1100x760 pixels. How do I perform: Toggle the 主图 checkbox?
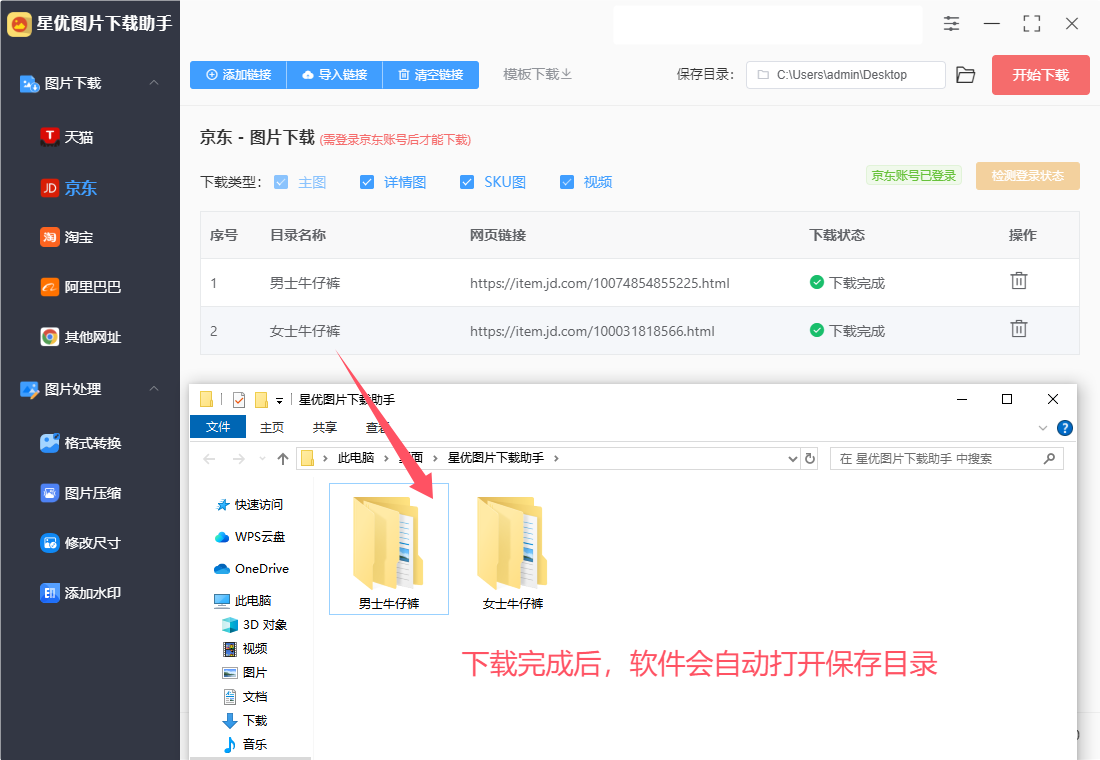click(x=281, y=182)
